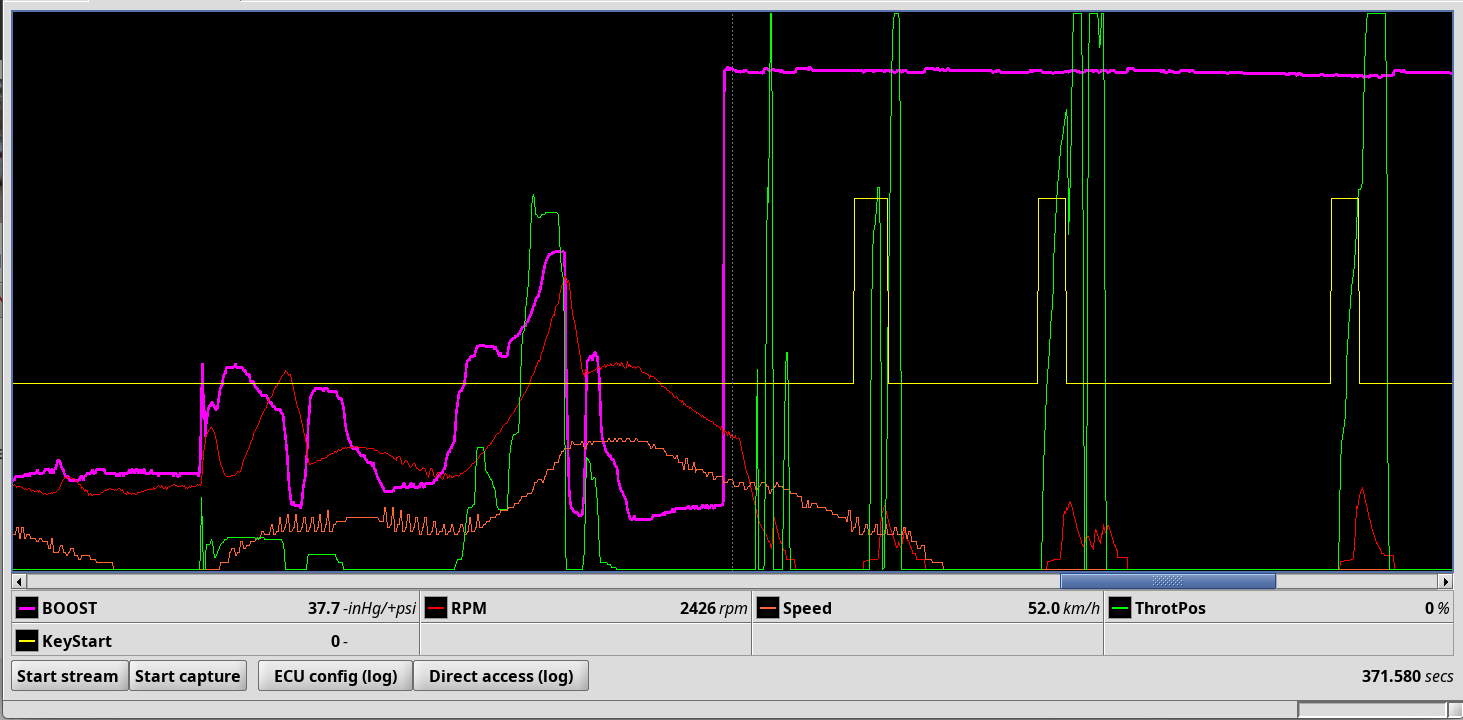
Task: Click the RPM red color swatch
Action: coord(436,608)
